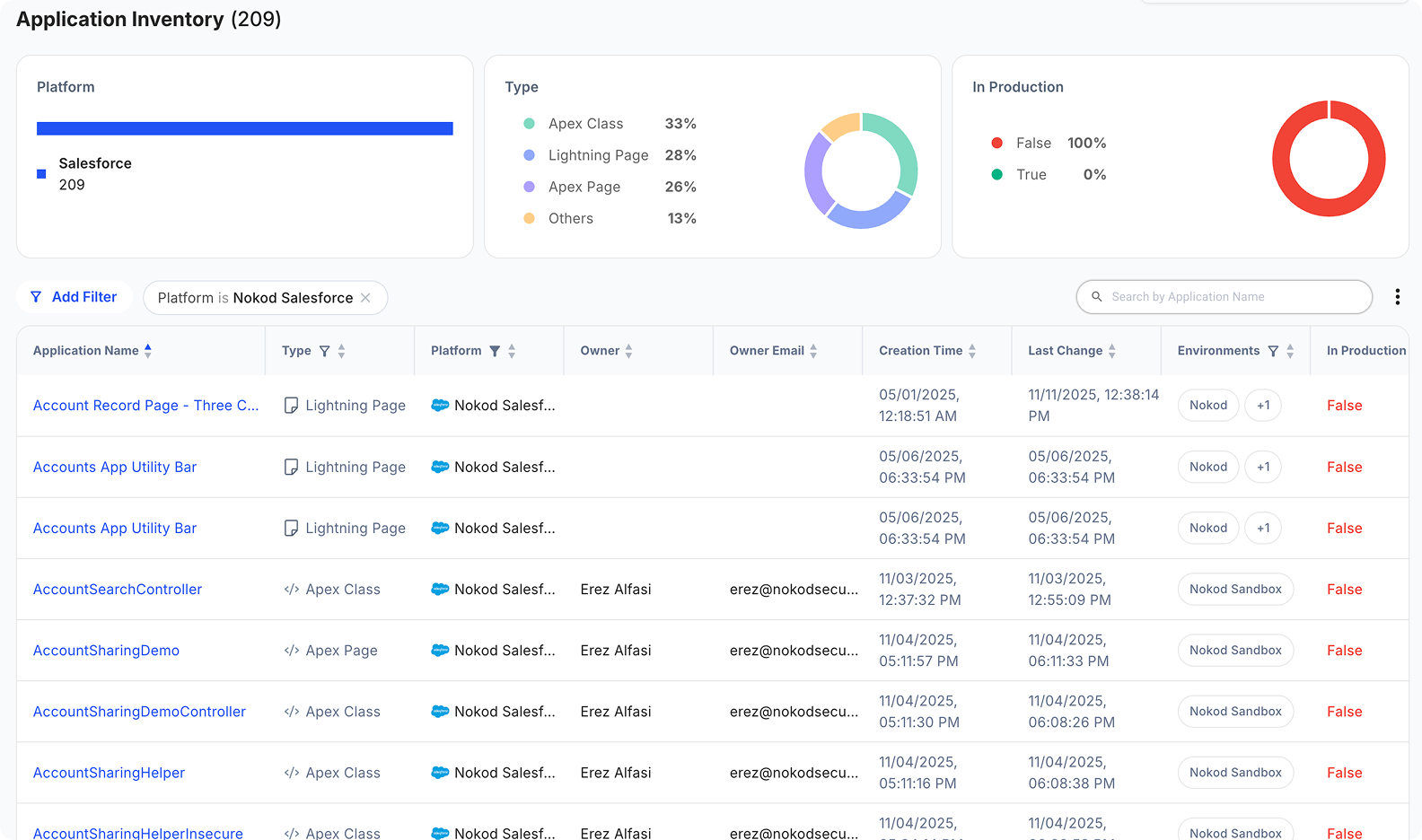Remove the Platform is Nokod Salesforce filter
The image size is (1422, 840).
pos(365,298)
